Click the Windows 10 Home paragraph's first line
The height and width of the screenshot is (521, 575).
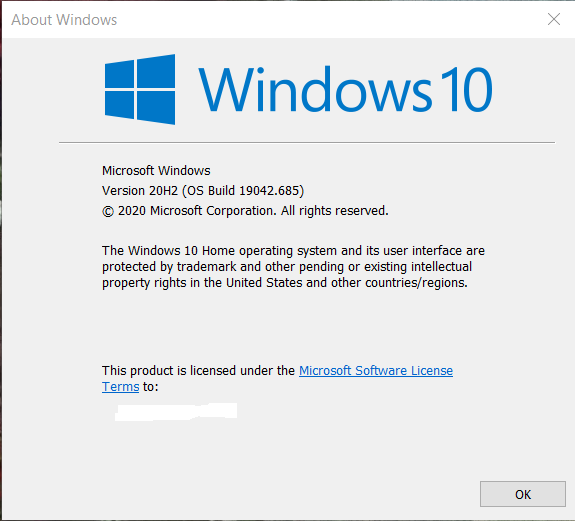pyautogui.click(x=293, y=251)
